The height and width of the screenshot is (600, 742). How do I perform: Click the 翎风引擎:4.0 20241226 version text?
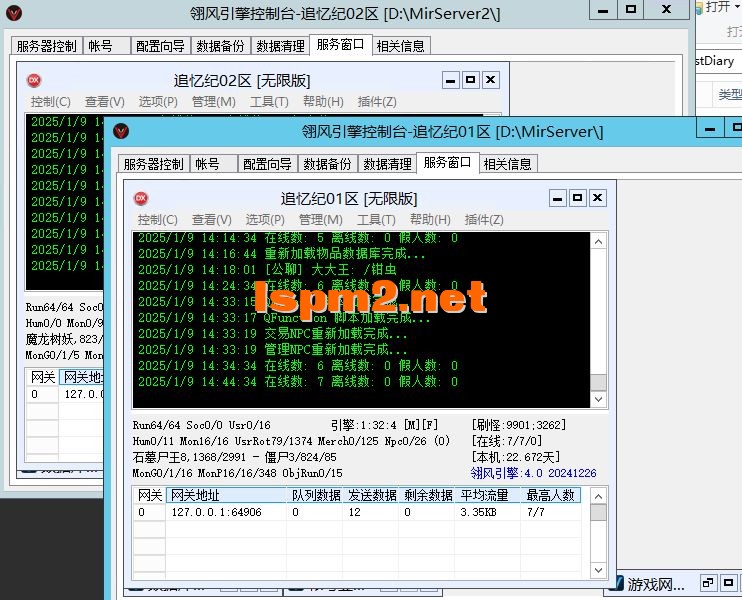[533, 473]
